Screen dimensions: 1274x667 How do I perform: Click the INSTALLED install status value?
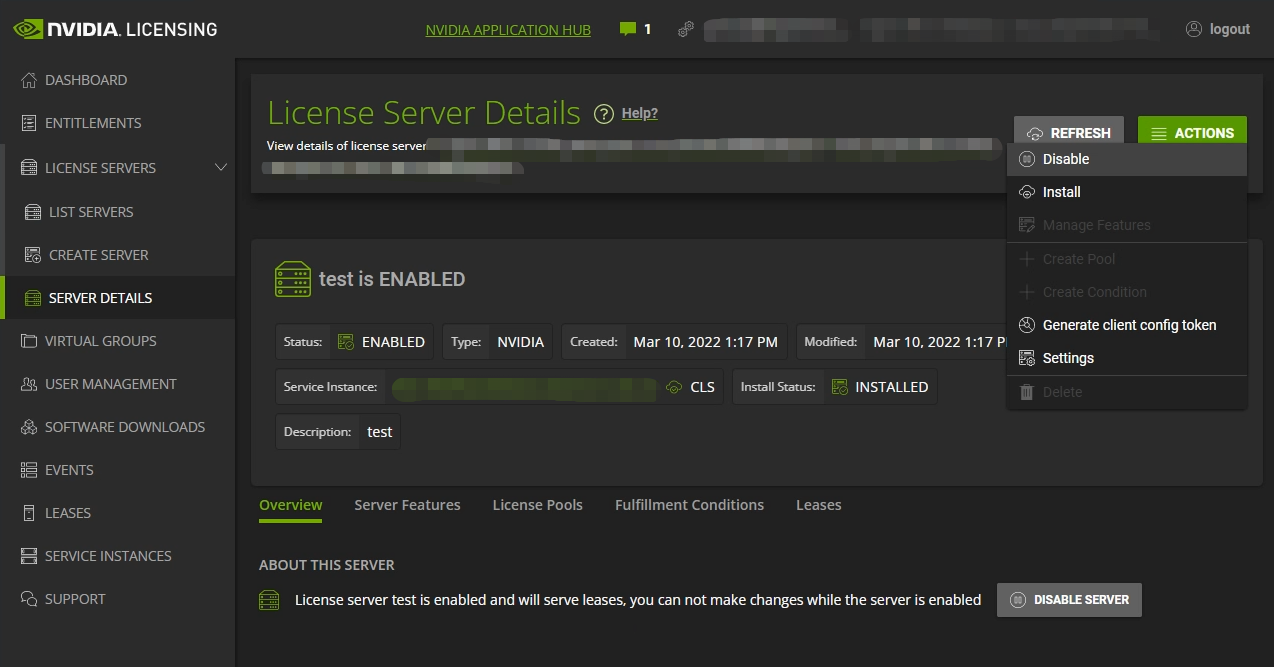click(892, 387)
